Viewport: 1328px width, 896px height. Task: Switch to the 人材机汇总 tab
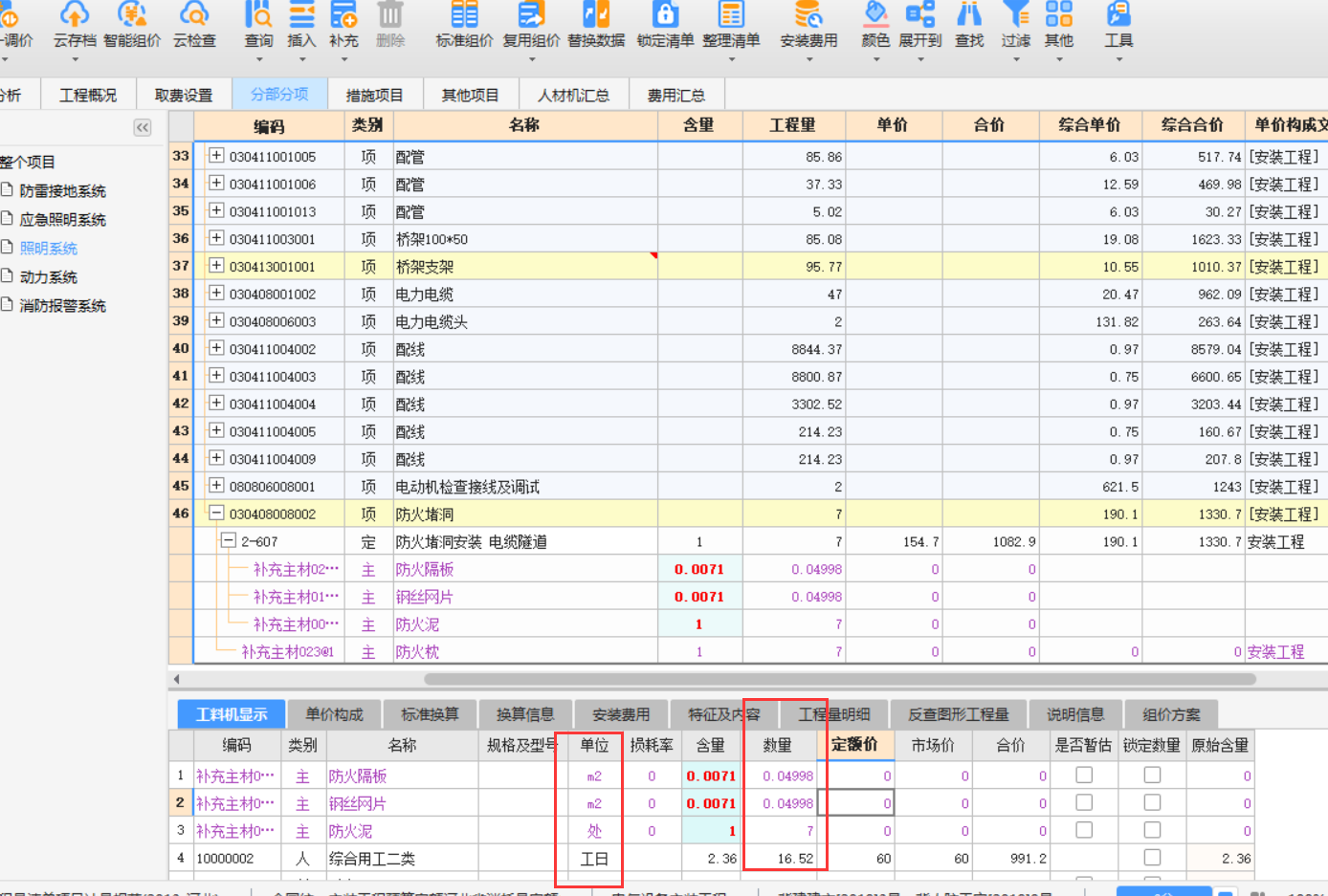click(x=573, y=96)
